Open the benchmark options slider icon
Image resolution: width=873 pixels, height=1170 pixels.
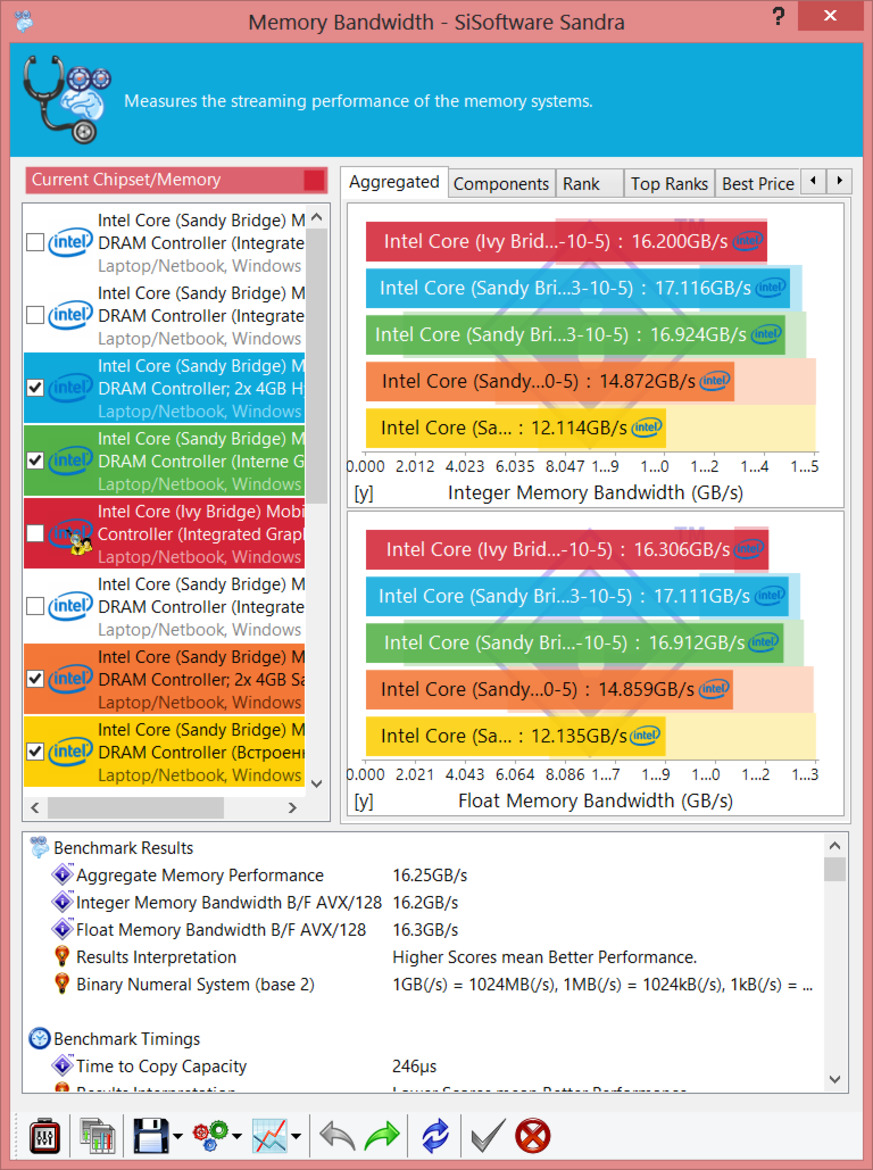[x=44, y=1136]
